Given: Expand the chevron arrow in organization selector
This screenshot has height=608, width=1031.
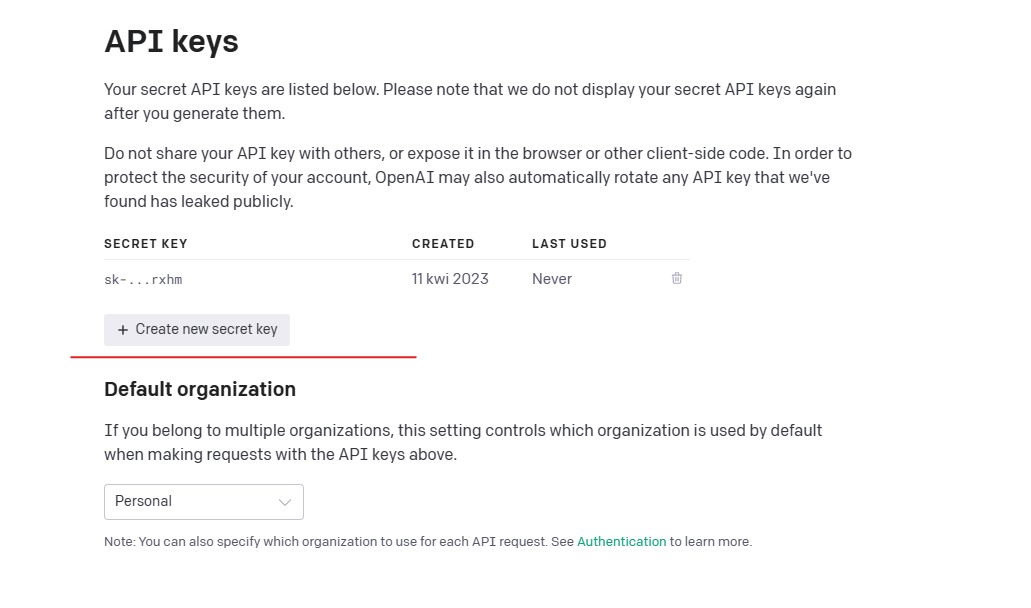Looking at the screenshot, I should (285, 502).
